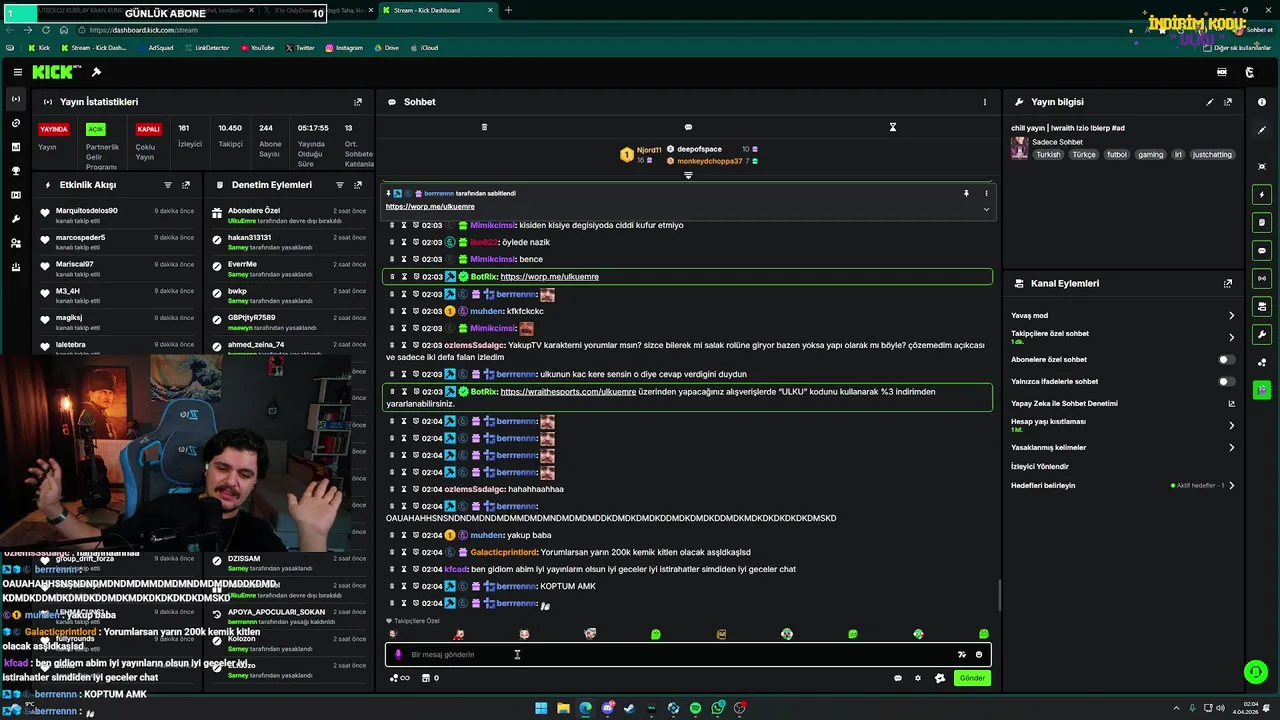Click muhden username in yakup baba message
The image size is (1280, 720).
pos(487,535)
